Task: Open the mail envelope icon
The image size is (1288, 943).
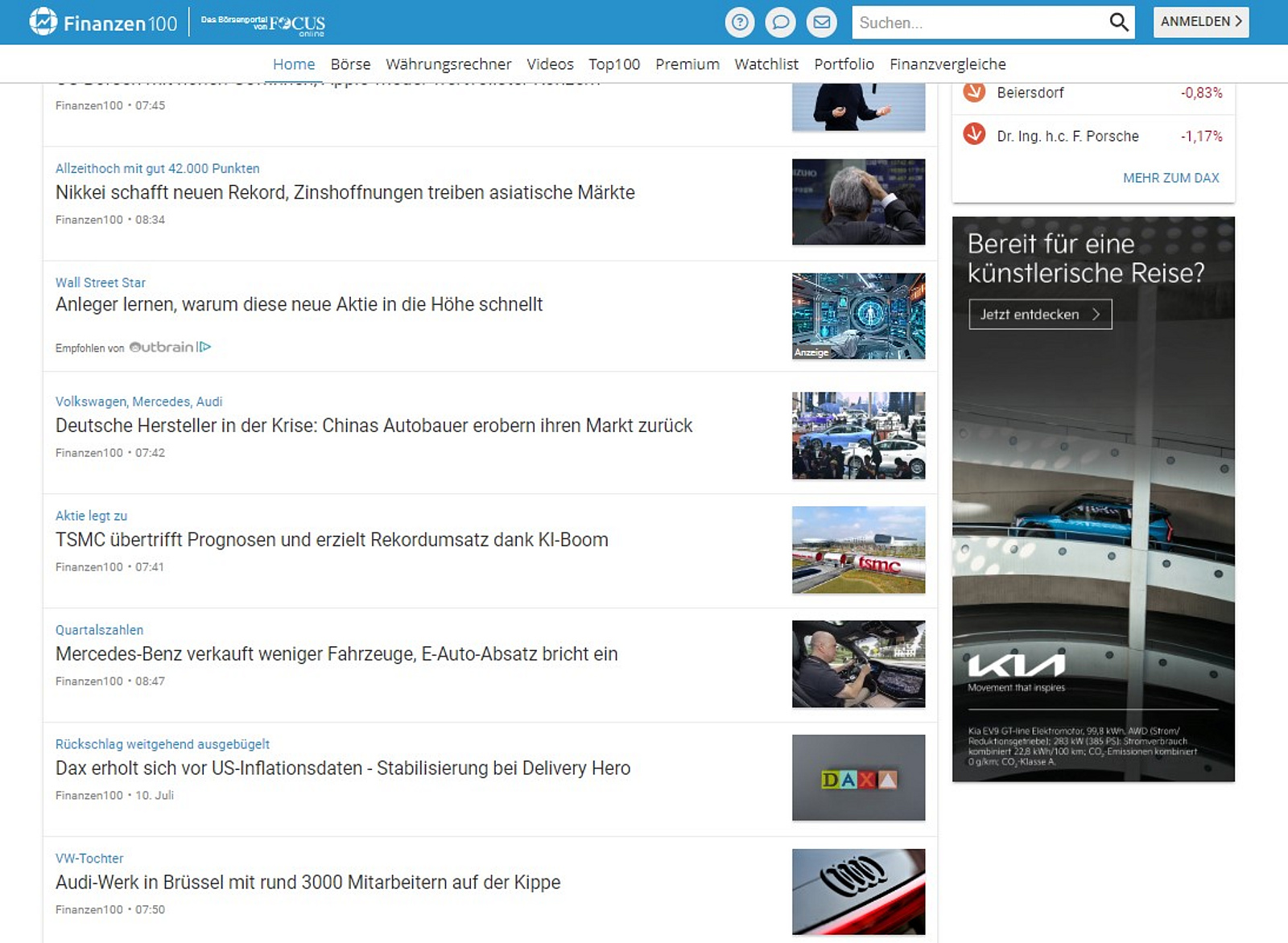Action: [822, 23]
